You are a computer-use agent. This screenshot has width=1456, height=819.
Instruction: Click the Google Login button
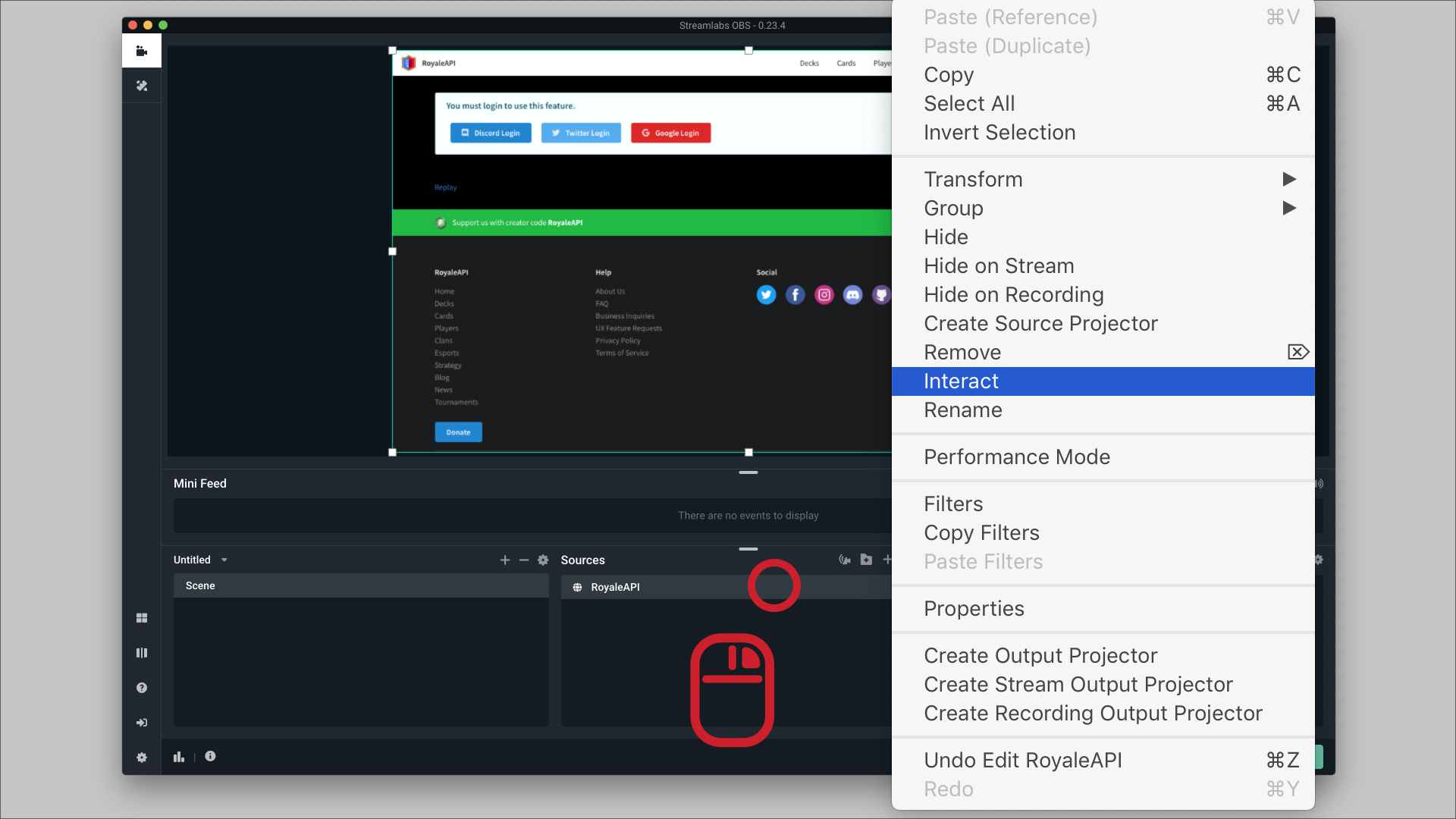pos(670,133)
